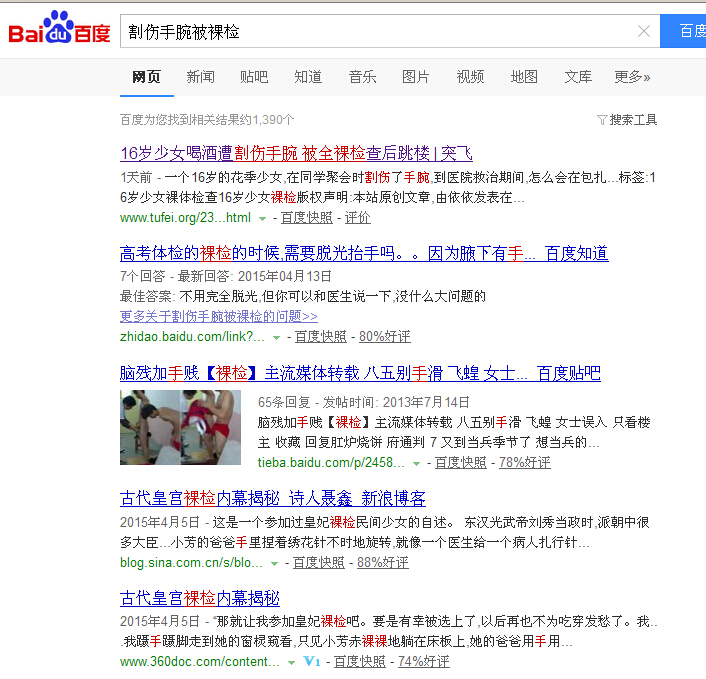Open the 古代皇宫裸检内幕揭秘 新浪博客 result
The width and height of the screenshot is (706, 679).
click(273, 499)
